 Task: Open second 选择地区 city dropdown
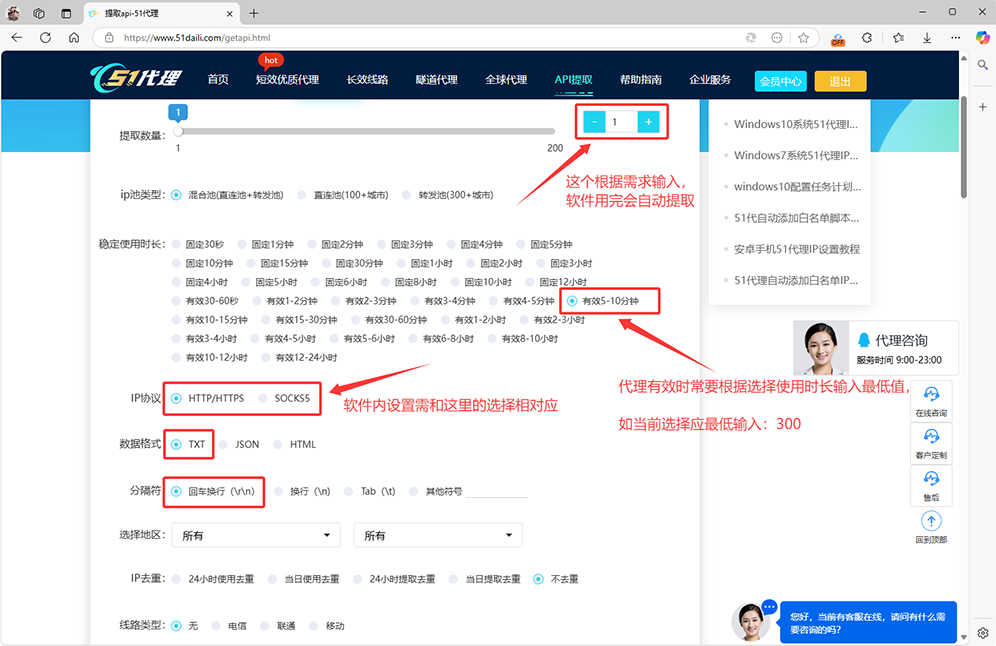click(438, 535)
